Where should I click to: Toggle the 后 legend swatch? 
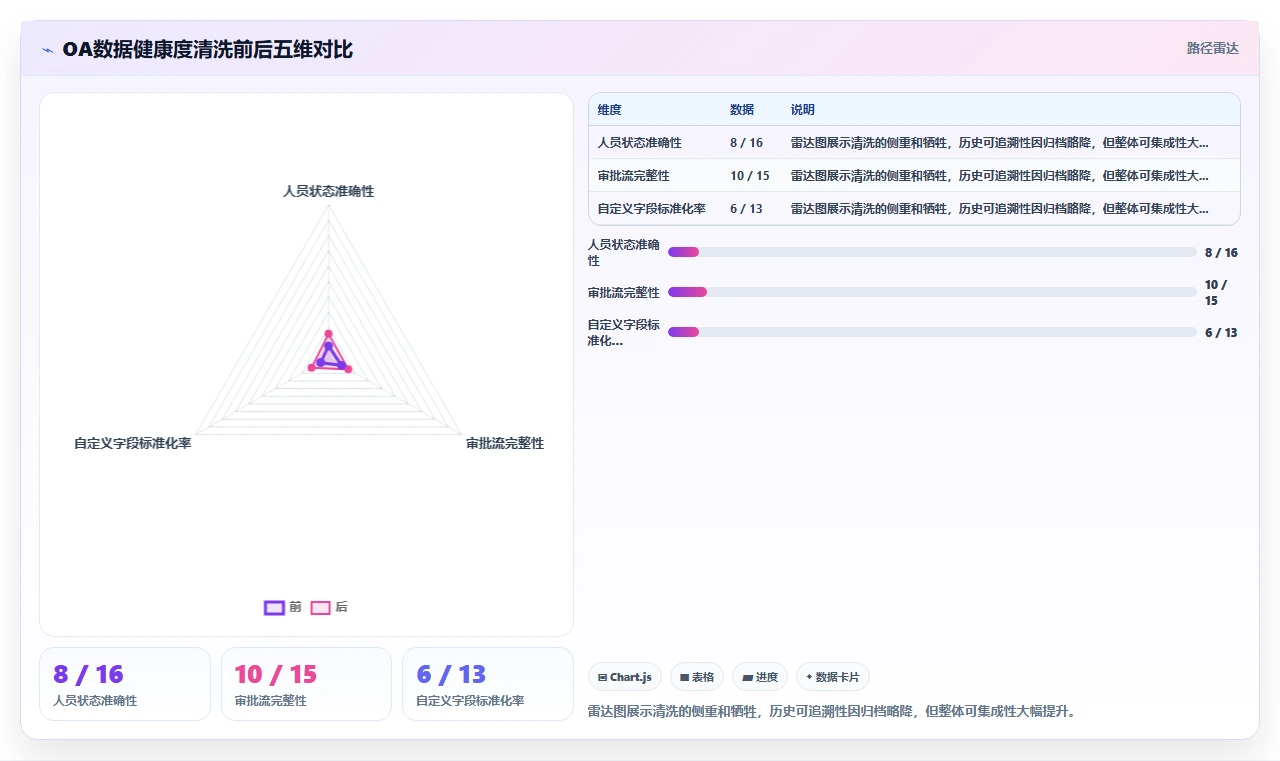[x=320, y=607]
